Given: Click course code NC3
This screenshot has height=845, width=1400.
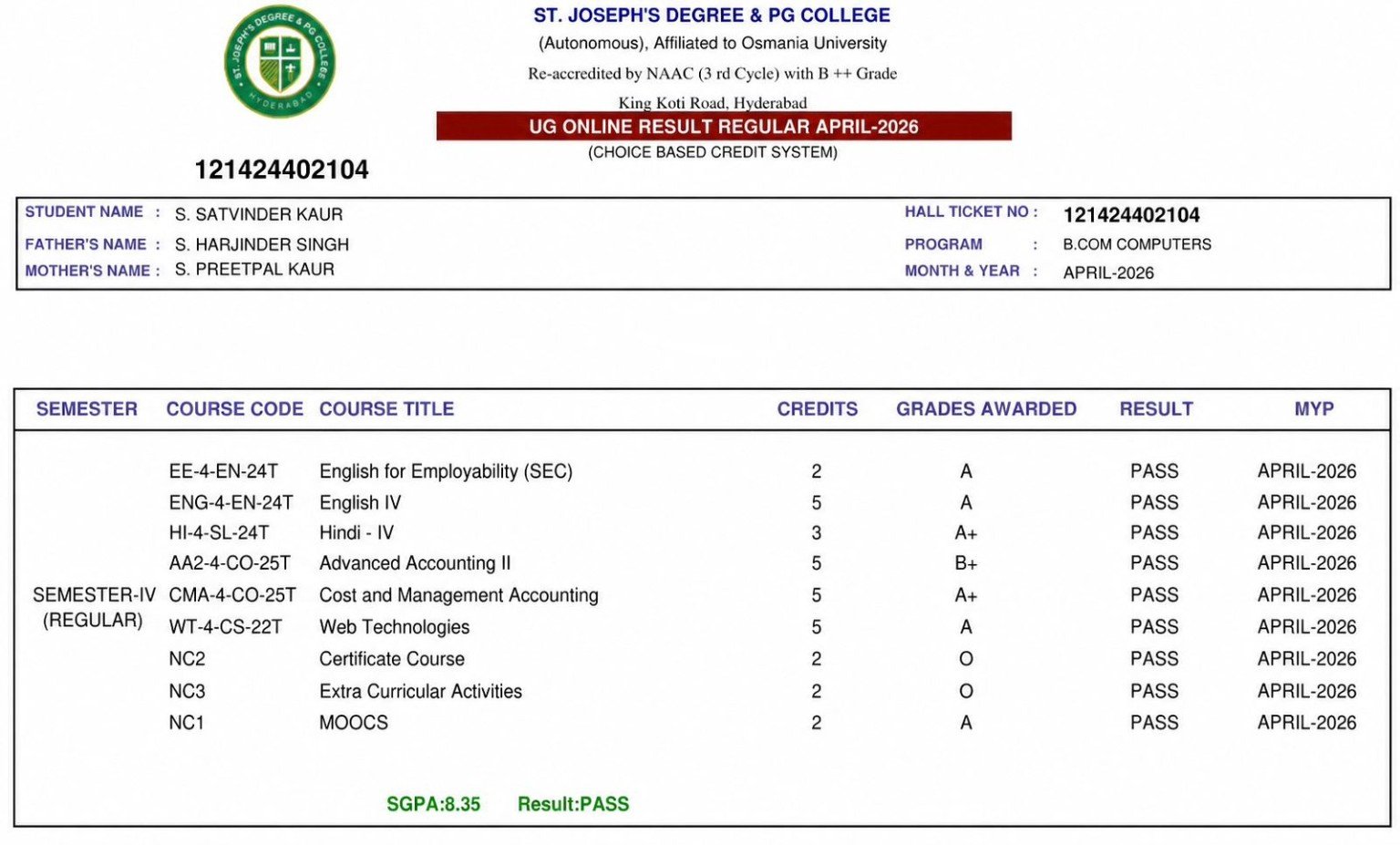Looking at the screenshot, I should point(187,691).
